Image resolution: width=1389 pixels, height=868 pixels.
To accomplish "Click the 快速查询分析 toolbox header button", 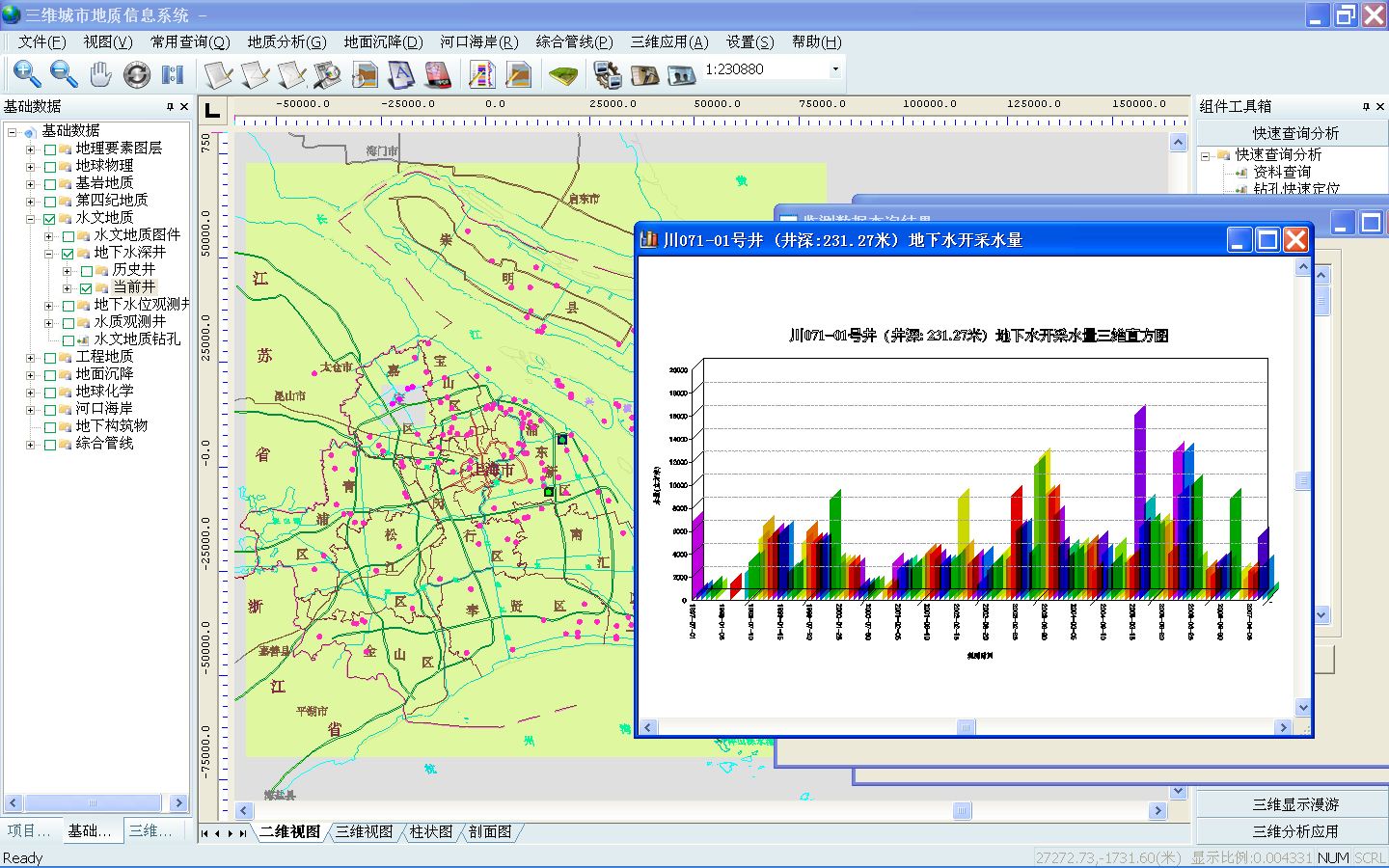I will coord(1294,133).
